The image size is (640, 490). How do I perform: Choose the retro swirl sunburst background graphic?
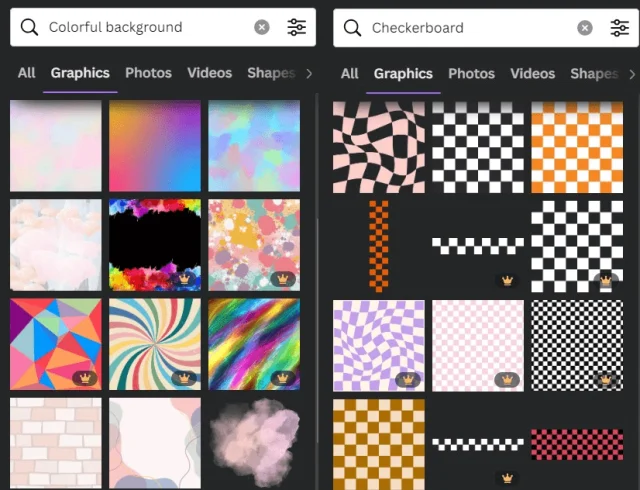[x=155, y=344]
